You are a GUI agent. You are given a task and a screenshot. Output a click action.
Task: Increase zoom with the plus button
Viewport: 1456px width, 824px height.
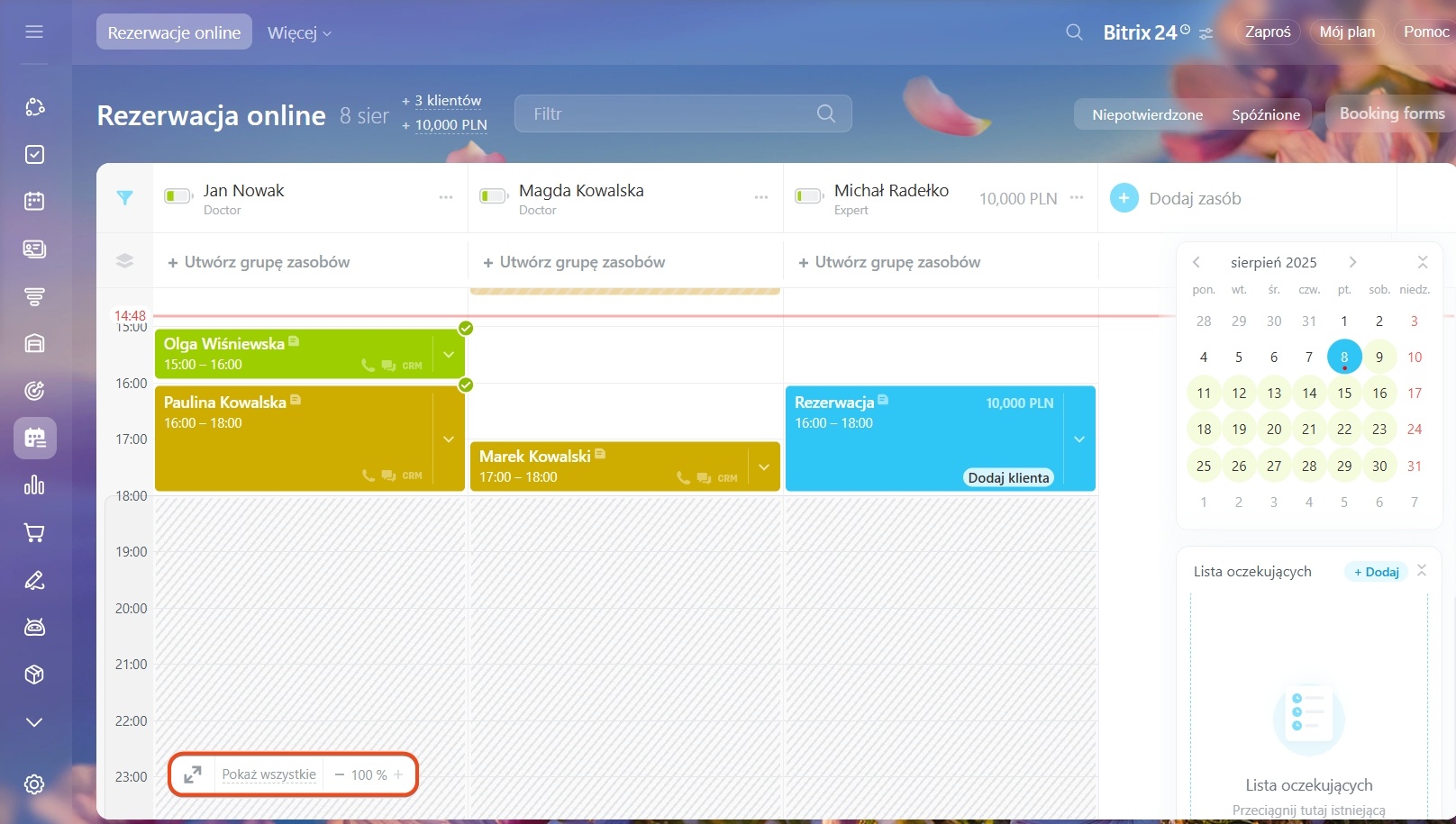coord(398,774)
